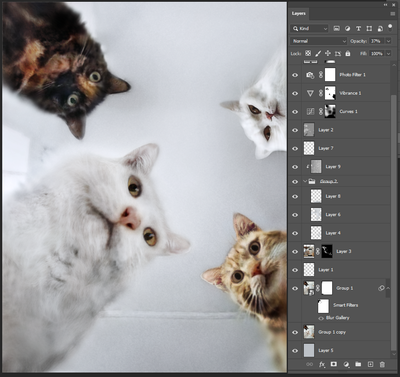Lock transparent pixels icon

pyautogui.click(x=308, y=53)
